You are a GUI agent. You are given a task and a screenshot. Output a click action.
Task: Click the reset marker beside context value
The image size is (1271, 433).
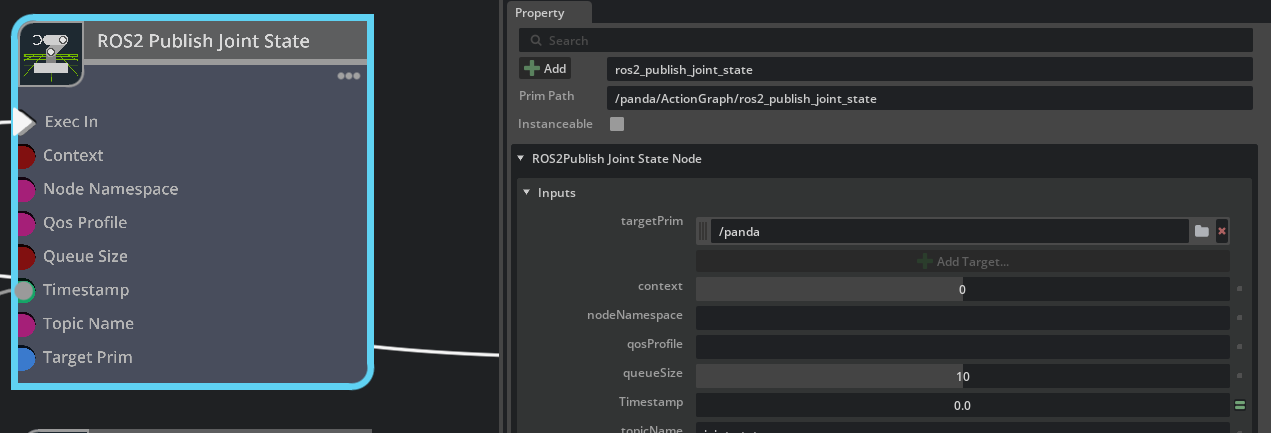click(x=1240, y=289)
